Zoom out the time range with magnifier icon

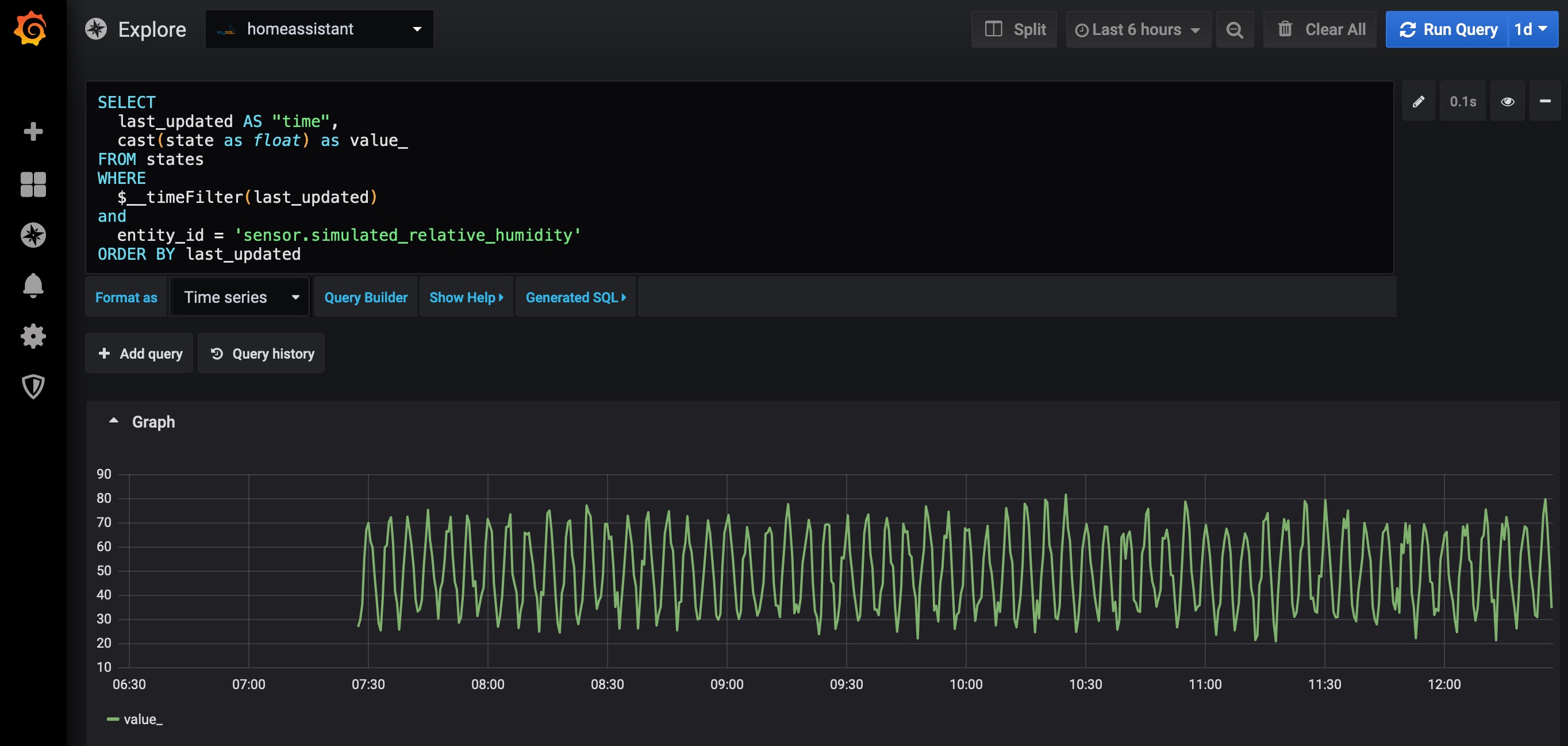1235,29
